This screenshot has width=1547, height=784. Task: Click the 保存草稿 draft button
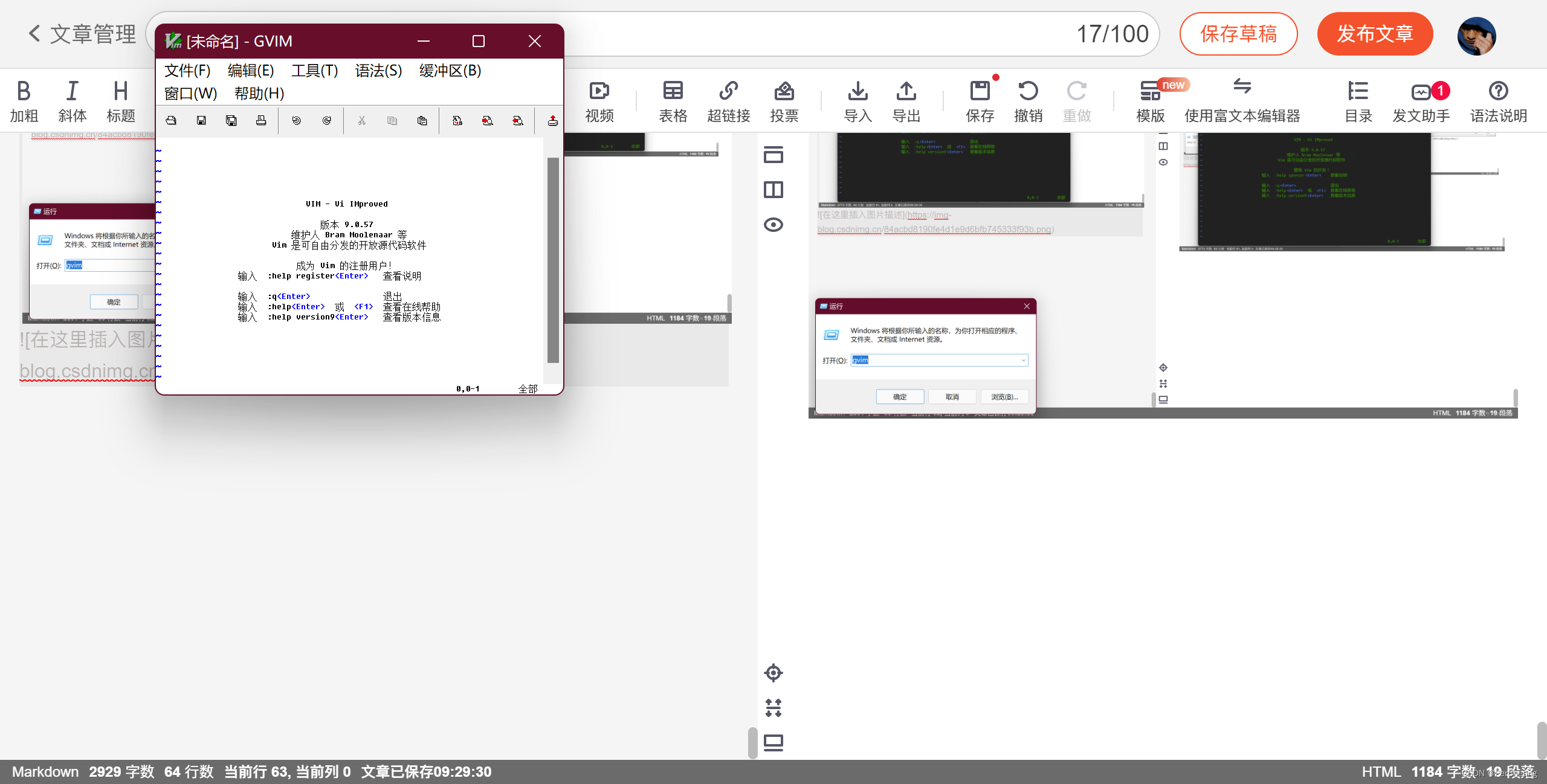point(1238,34)
